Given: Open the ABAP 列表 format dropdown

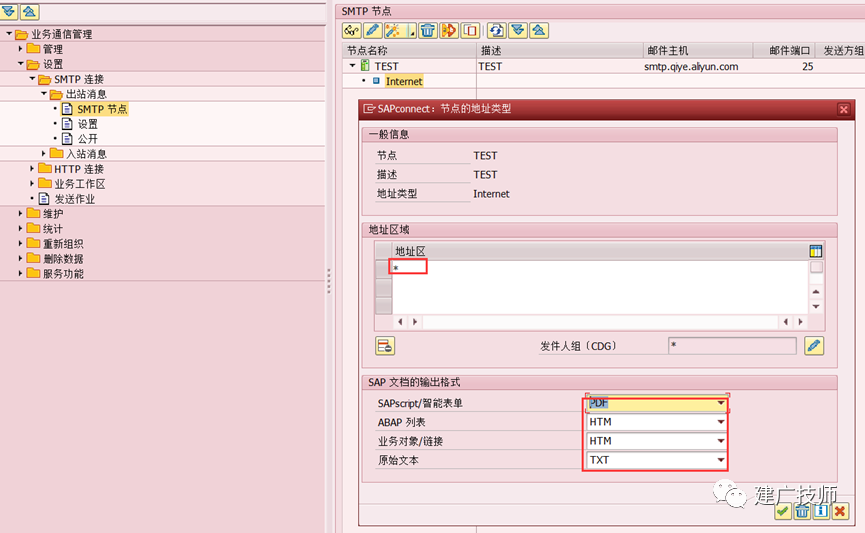Looking at the screenshot, I should pos(720,422).
